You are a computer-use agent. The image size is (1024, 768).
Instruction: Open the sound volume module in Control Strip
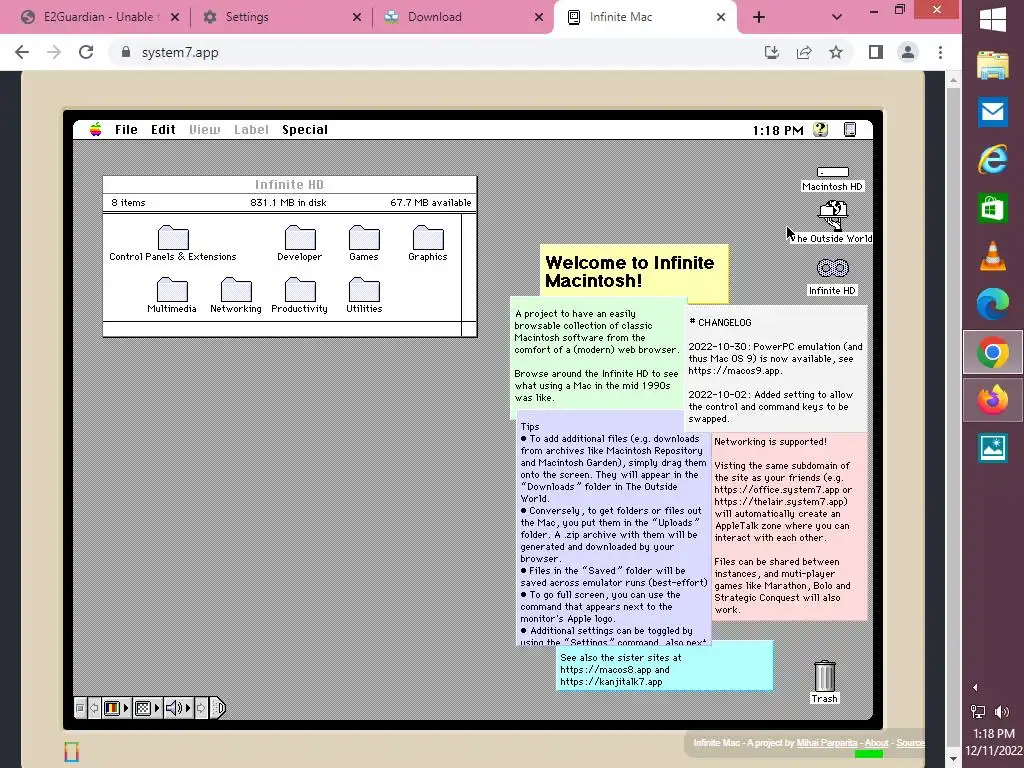pyautogui.click(x=178, y=708)
